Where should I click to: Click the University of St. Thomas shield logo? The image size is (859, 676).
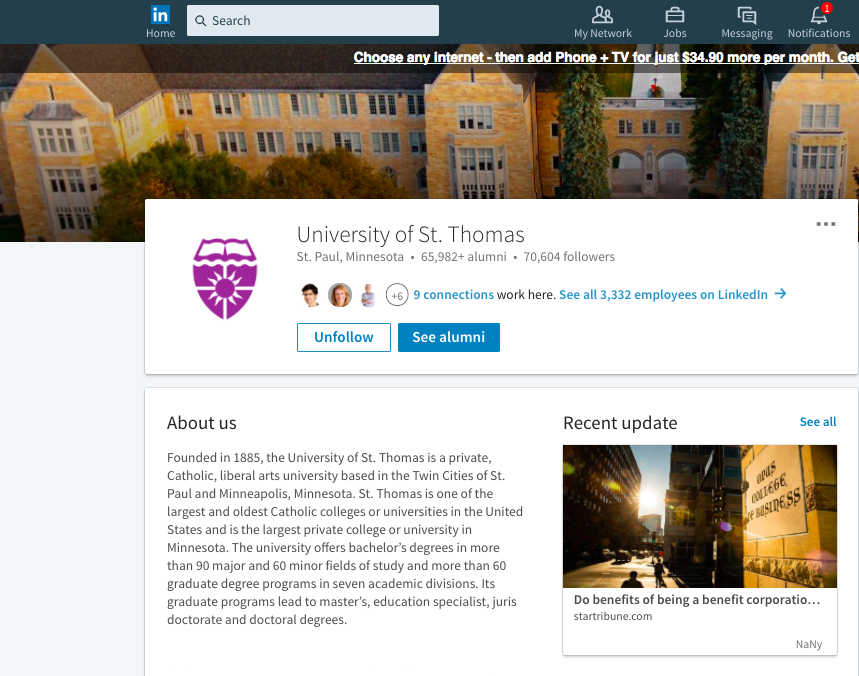(225, 278)
